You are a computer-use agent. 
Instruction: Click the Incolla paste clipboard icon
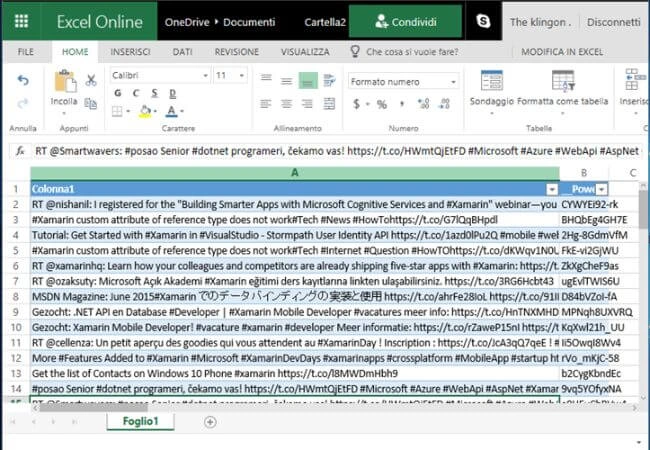pyautogui.click(x=65, y=80)
